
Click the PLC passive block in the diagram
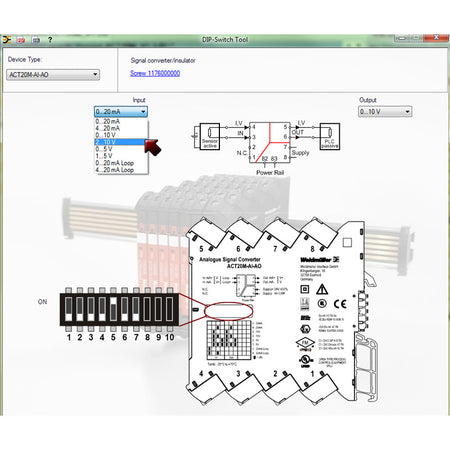pyautogui.click(x=330, y=136)
